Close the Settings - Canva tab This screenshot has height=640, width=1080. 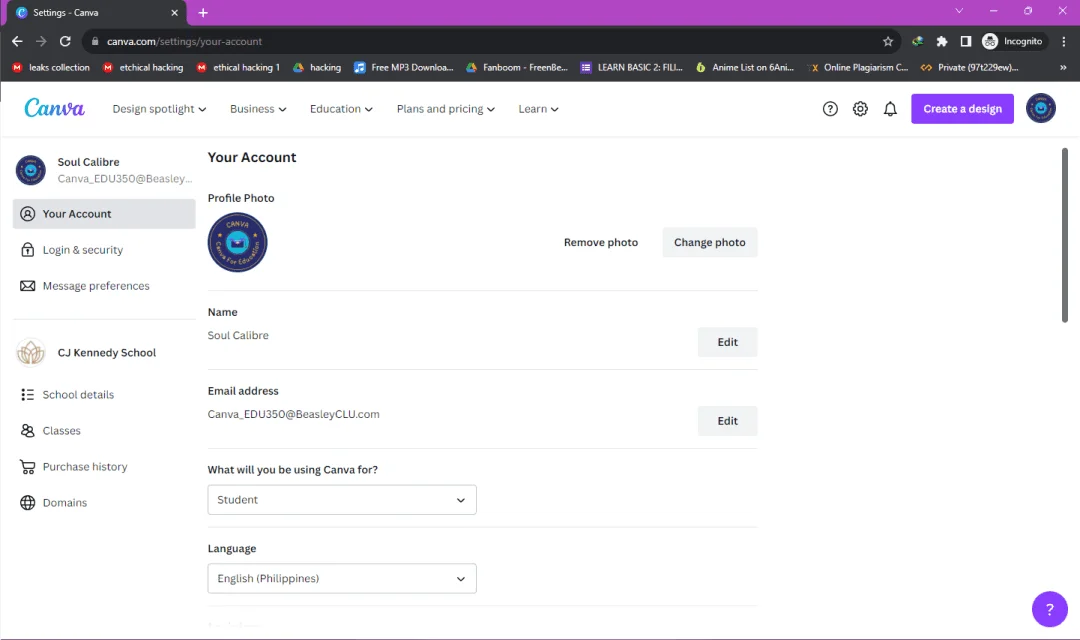(174, 12)
